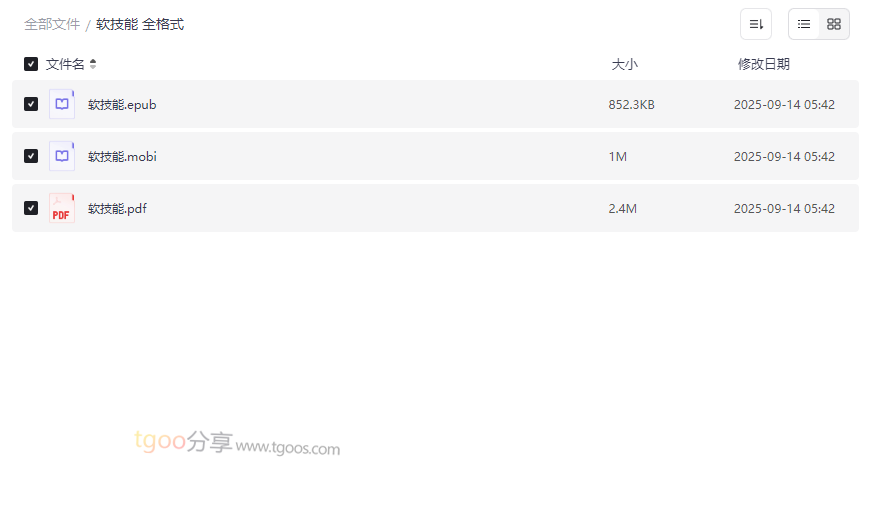Uncheck the 软技能.pdf checkbox
The width and height of the screenshot is (874, 514).
[x=31, y=208]
